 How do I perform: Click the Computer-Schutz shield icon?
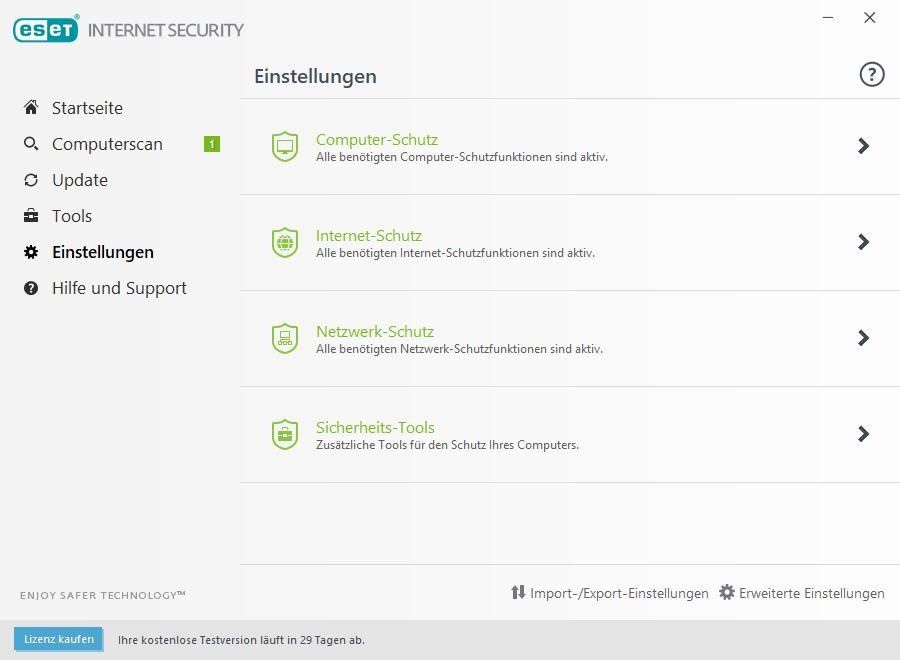click(x=285, y=147)
